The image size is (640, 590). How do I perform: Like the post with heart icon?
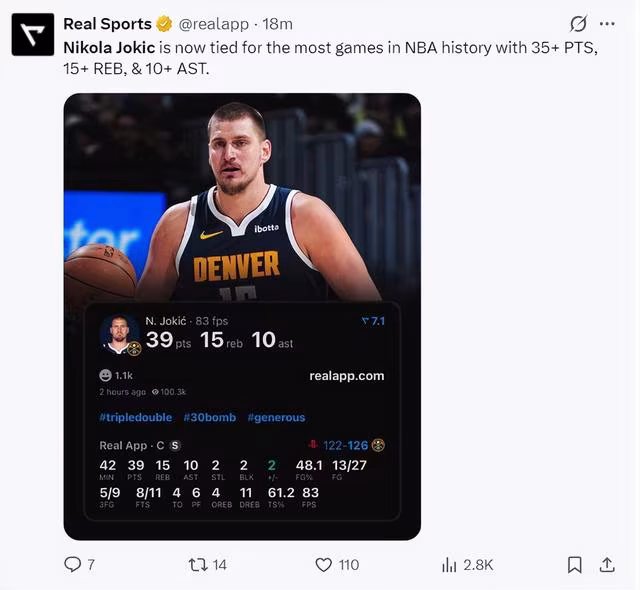[323, 565]
